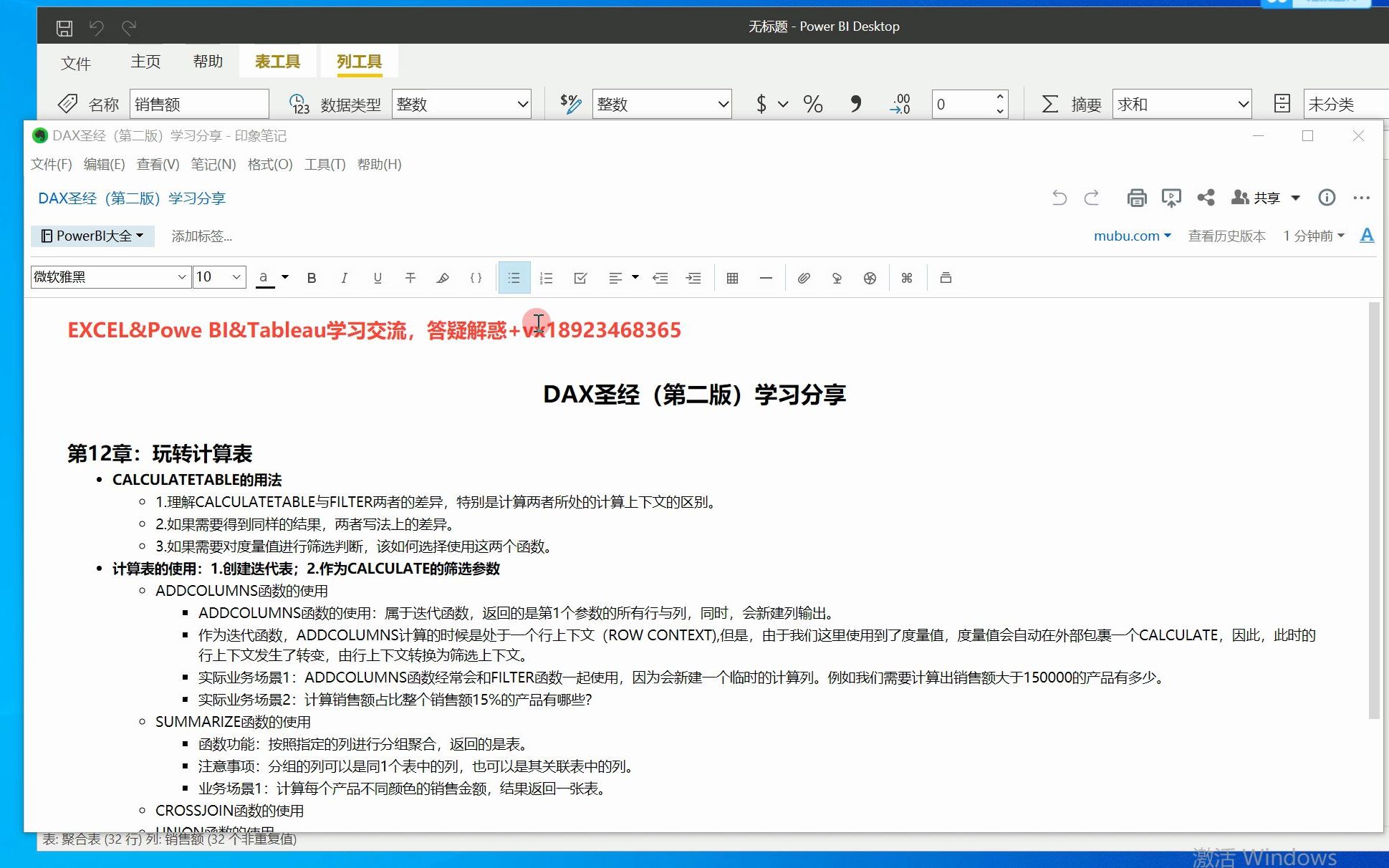
Task: Toggle bulleted list formatting
Action: click(x=514, y=278)
